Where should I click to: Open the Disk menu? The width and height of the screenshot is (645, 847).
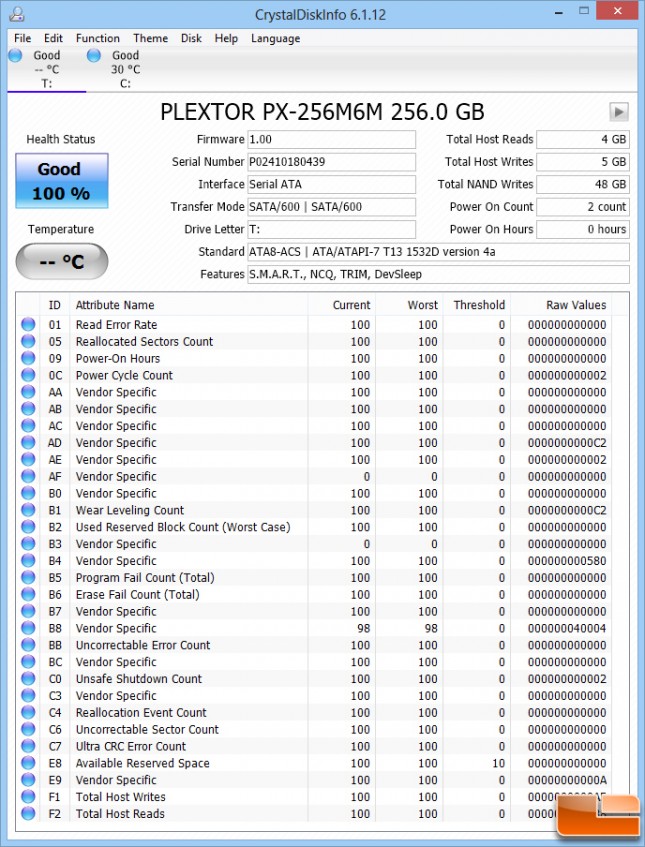(x=191, y=38)
